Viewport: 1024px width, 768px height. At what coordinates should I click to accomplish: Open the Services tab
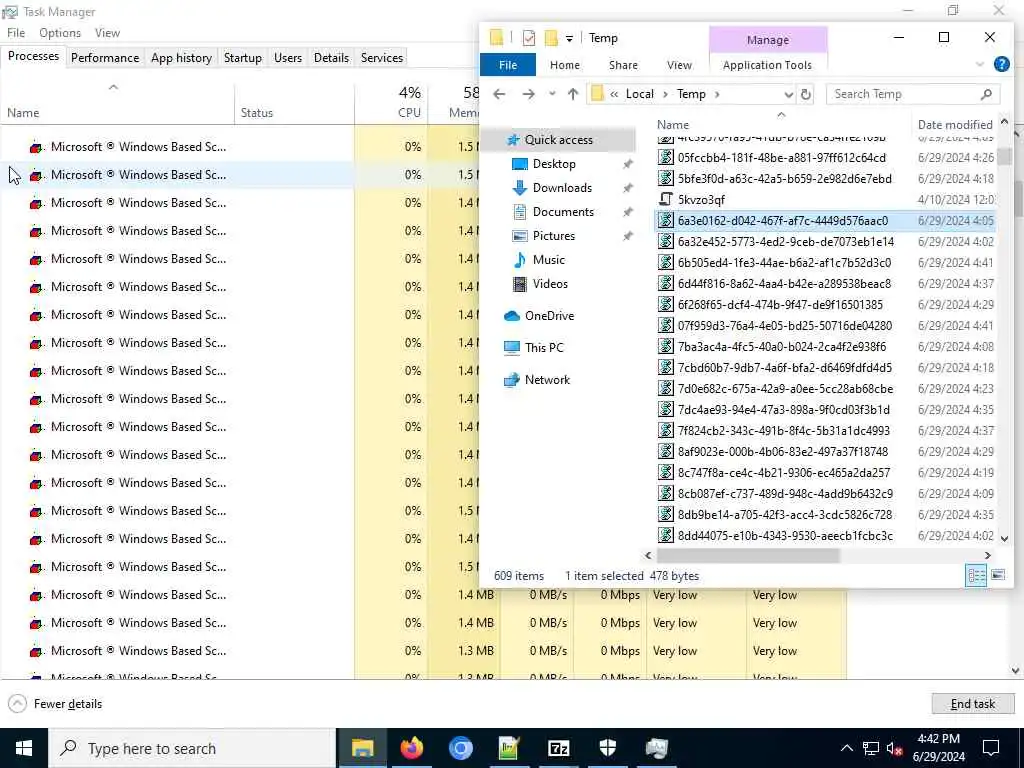coord(381,57)
